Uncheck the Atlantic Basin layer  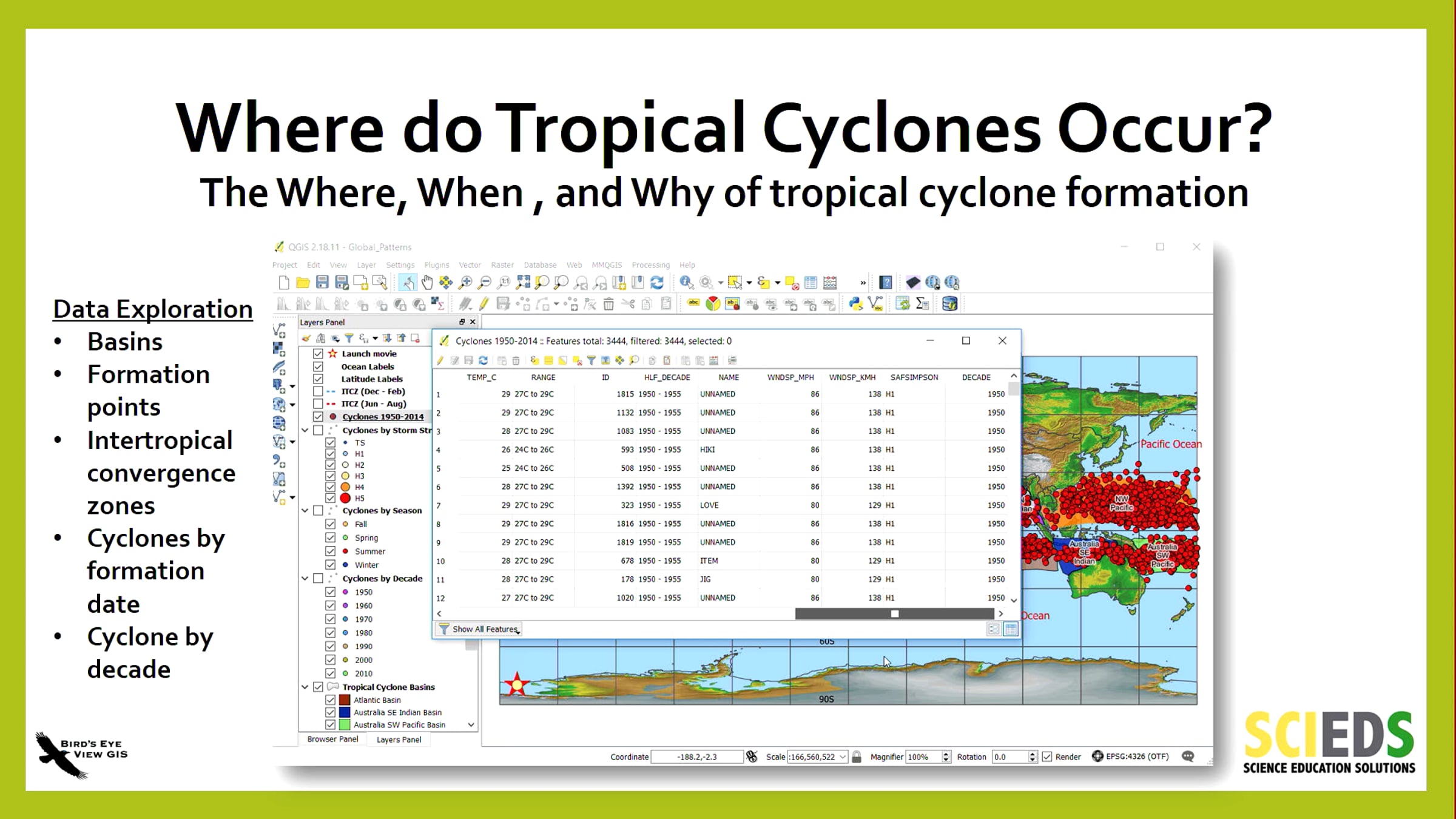[x=331, y=700]
